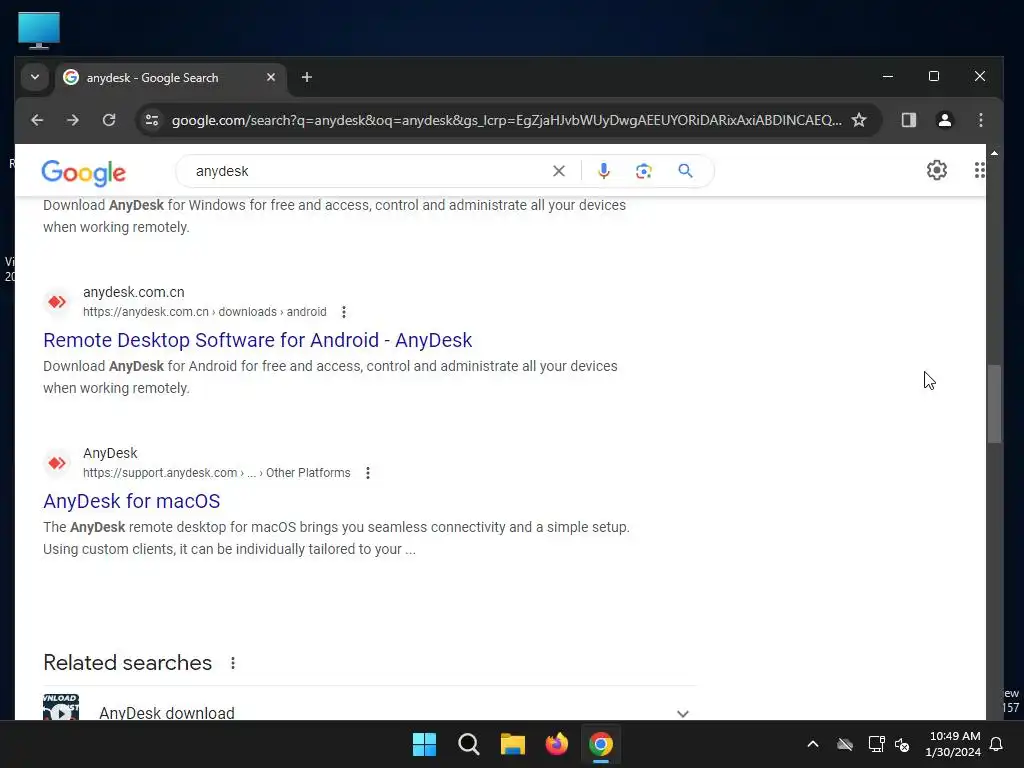1024x768 pixels.
Task: Click AnyDesk support result favicon
Action: 57,463
